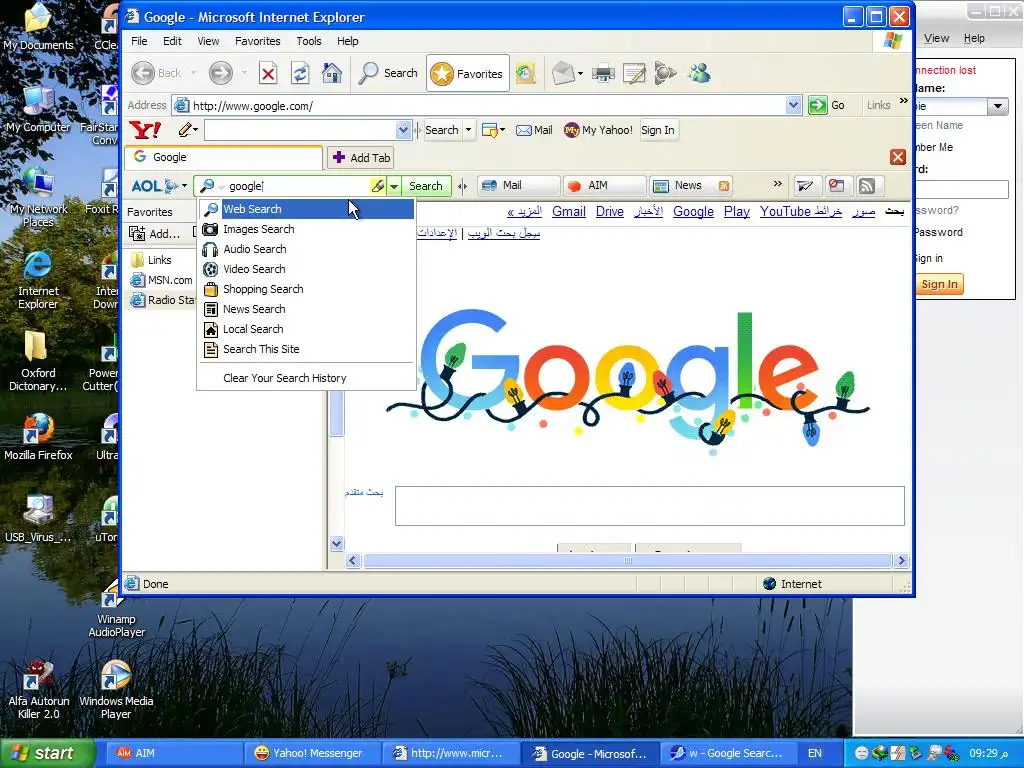Open Yahoo Search button dropdown arrow
Screen dimensions: 1024x768
coord(468,130)
